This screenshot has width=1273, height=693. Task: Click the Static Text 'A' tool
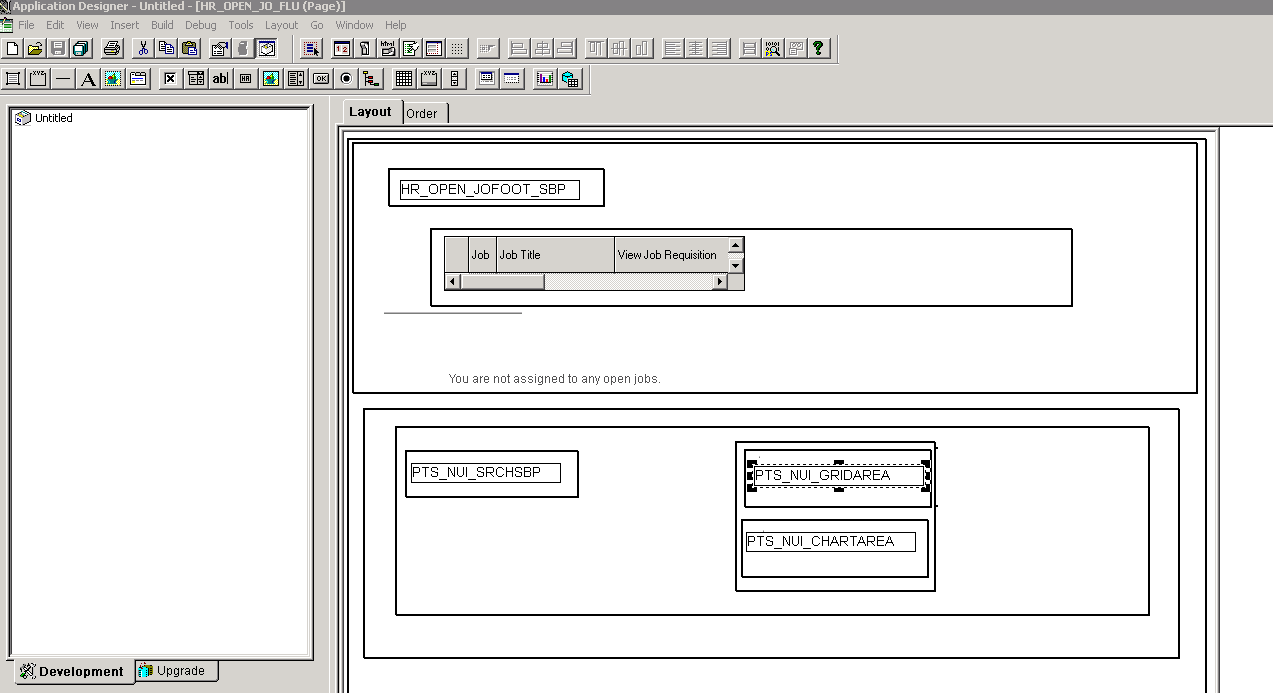(88, 79)
